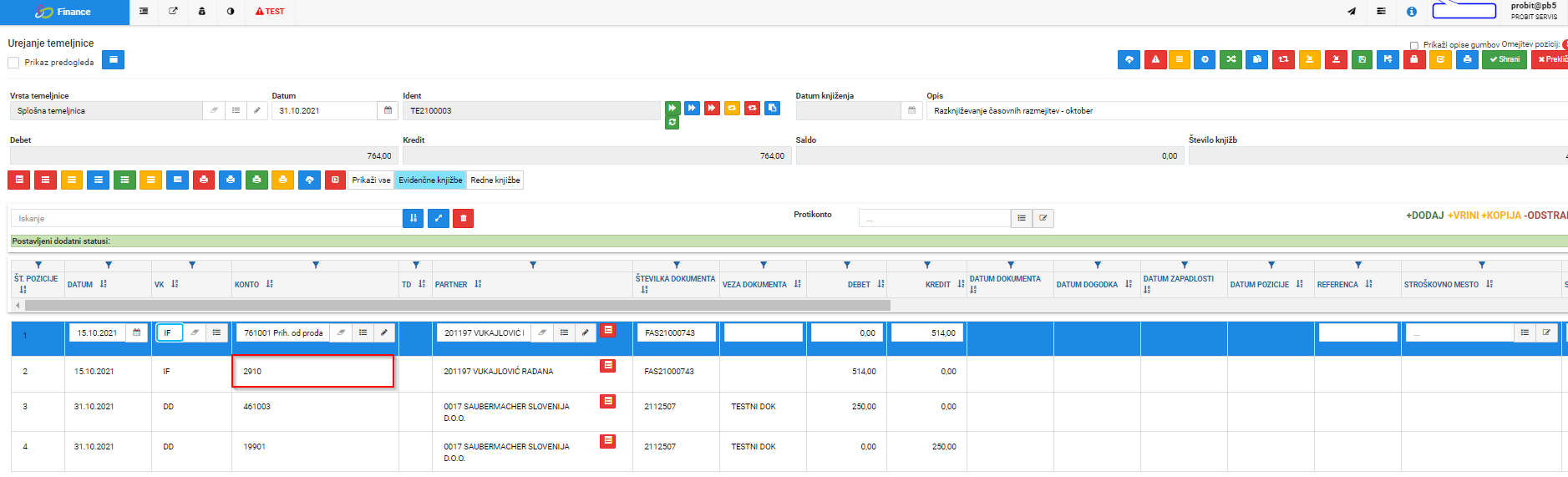
Task: Click the blue printer button beside Shrani
Action: 1467,59
